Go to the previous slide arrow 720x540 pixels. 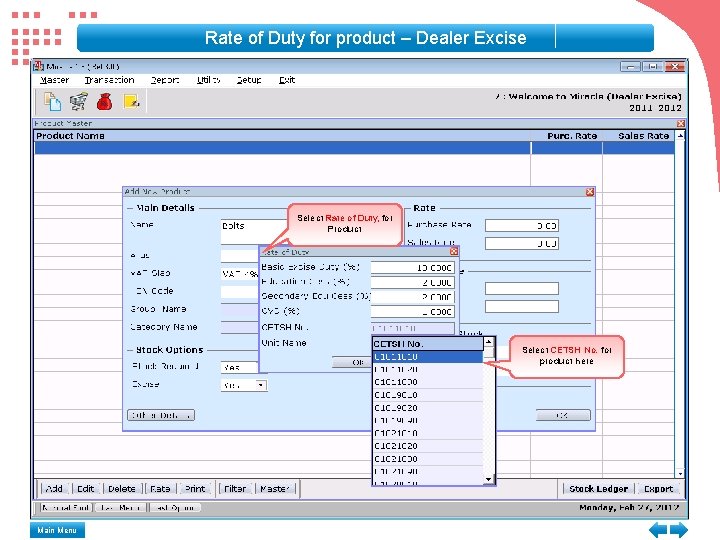click(x=658, y=529)
